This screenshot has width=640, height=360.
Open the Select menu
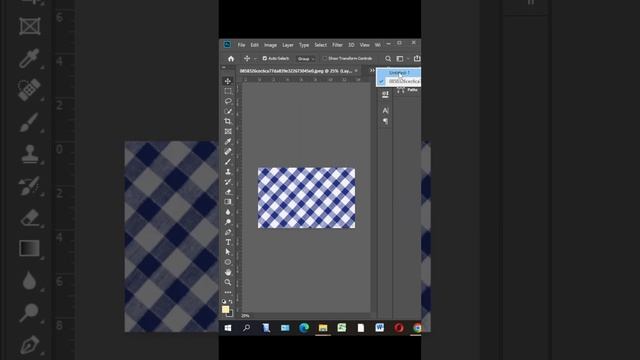[320, 45]
